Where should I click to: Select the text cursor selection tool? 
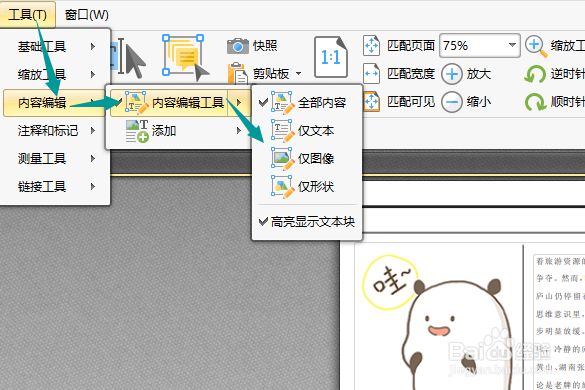129,58
